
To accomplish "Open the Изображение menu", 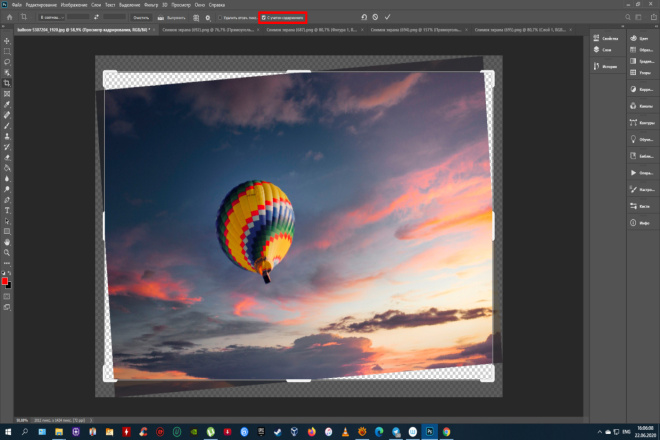I will (74, 5).
